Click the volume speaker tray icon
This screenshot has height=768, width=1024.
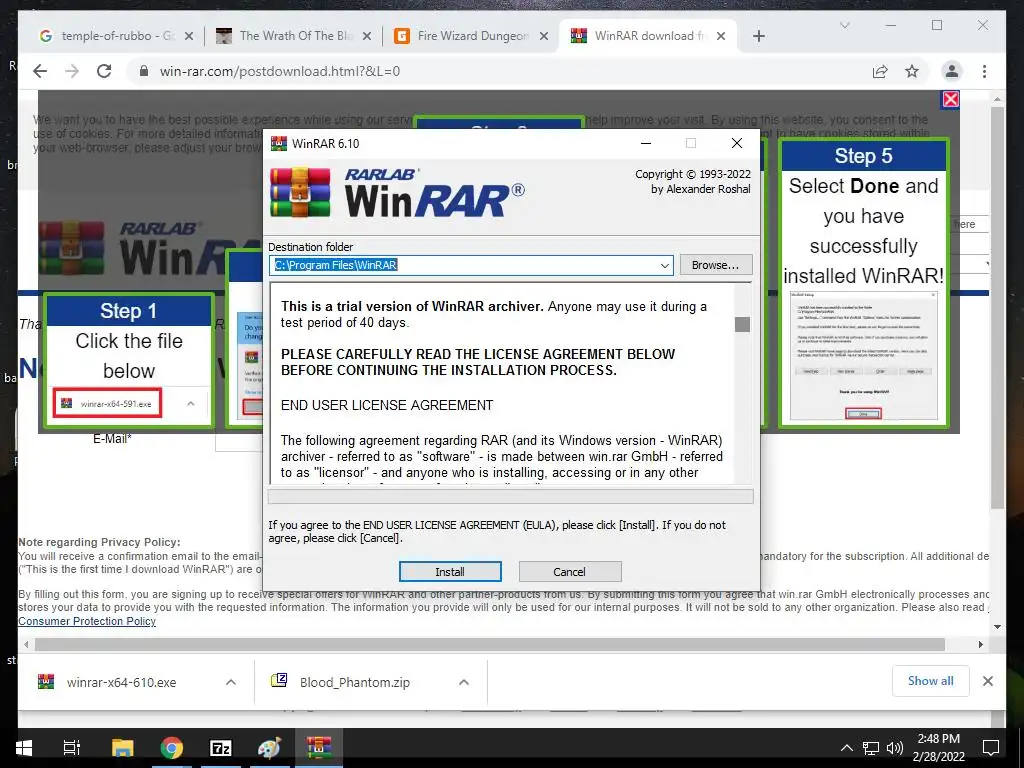coord(895,748)
